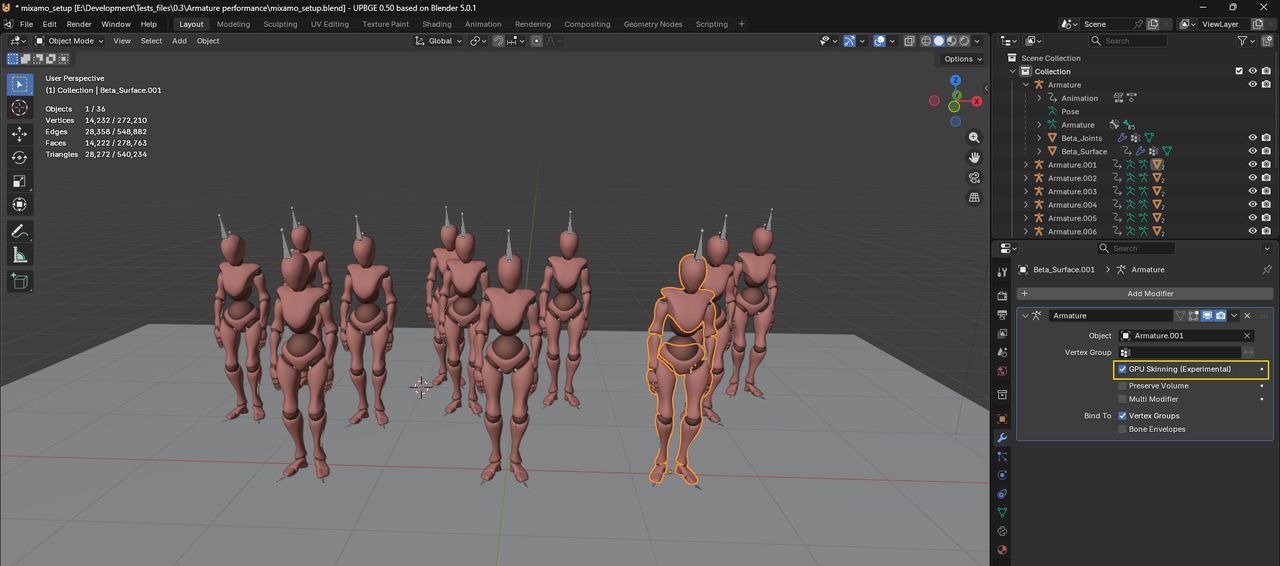Screen dimensions: 1280x566
Task: Select the Move tool in left toolbar
Action: pyautogui.click(x=20, y=133)
